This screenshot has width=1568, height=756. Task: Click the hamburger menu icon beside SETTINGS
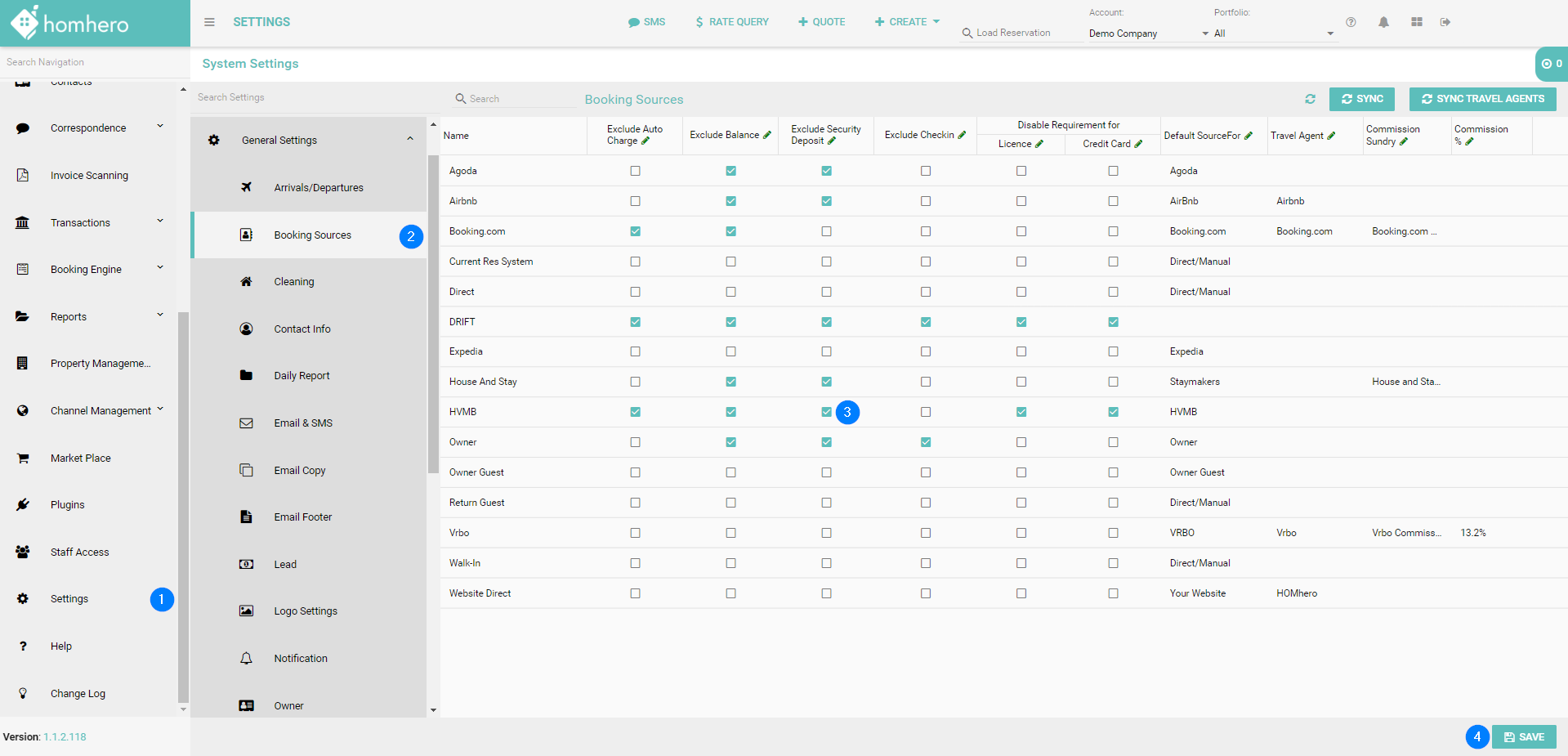click(x=209, y=22)
